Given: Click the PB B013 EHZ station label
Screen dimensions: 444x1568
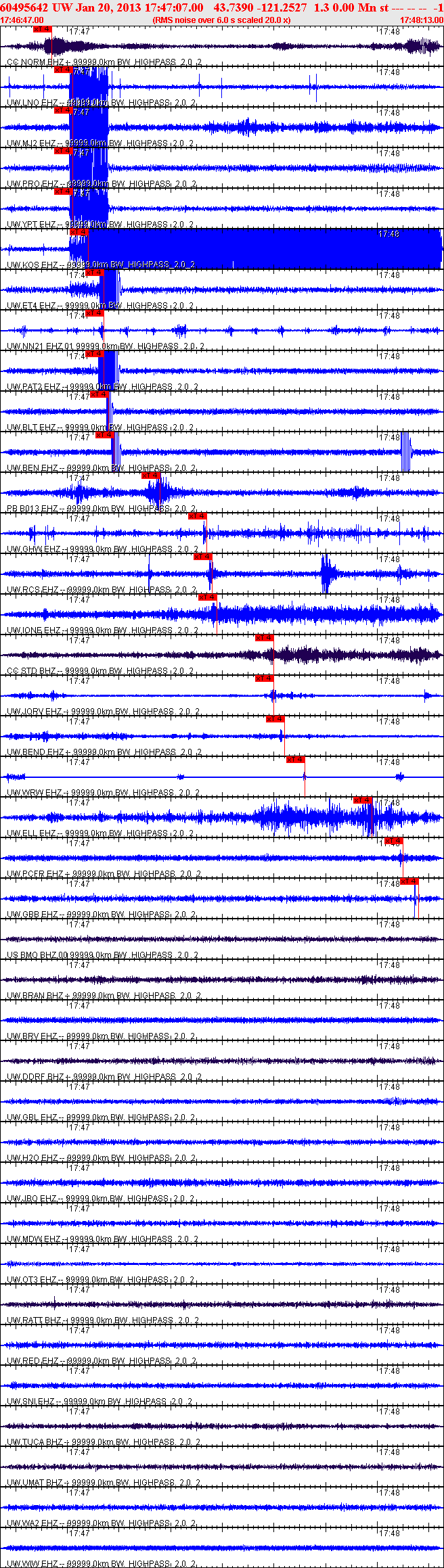Looking at the screenshot, I should (102, 509).
